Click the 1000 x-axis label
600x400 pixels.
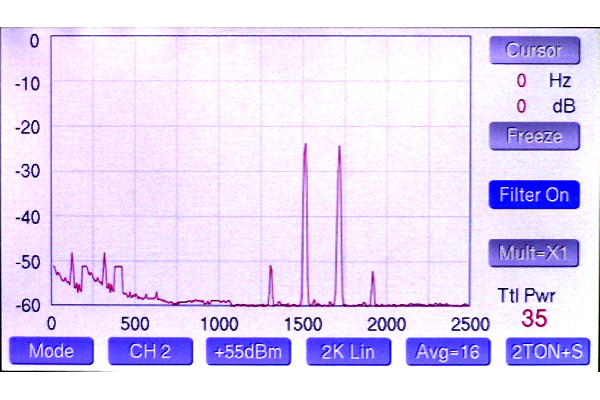pyautogui.click(x=219, y=325)
